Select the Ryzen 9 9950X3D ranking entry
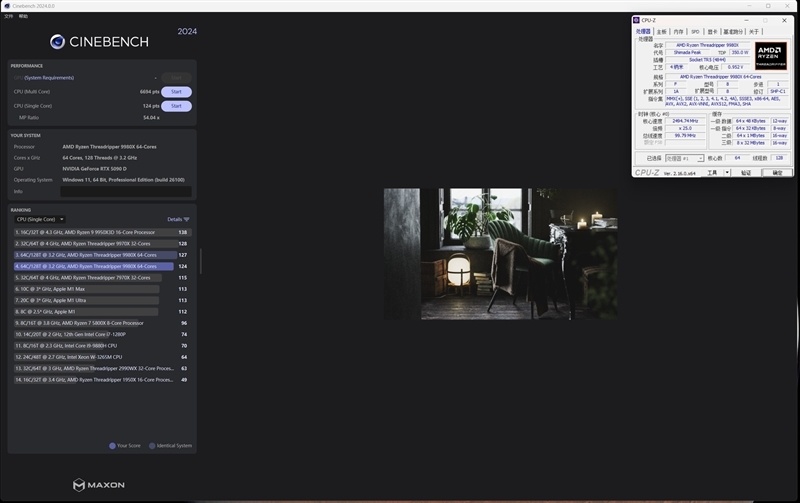Image resolution: width=800 pixels, height=503 pixels. pos(100,232)
